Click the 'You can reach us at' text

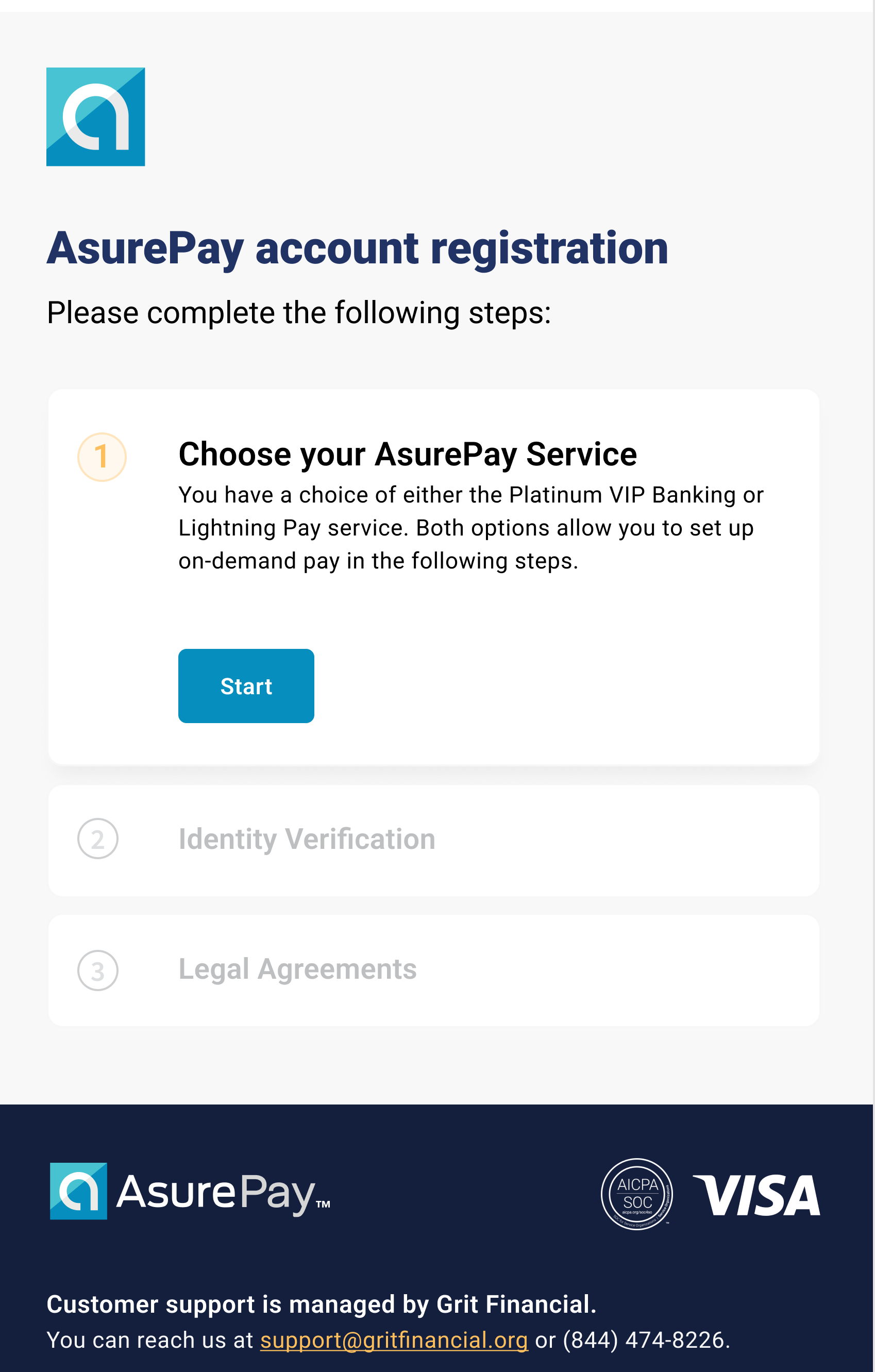149,1340
